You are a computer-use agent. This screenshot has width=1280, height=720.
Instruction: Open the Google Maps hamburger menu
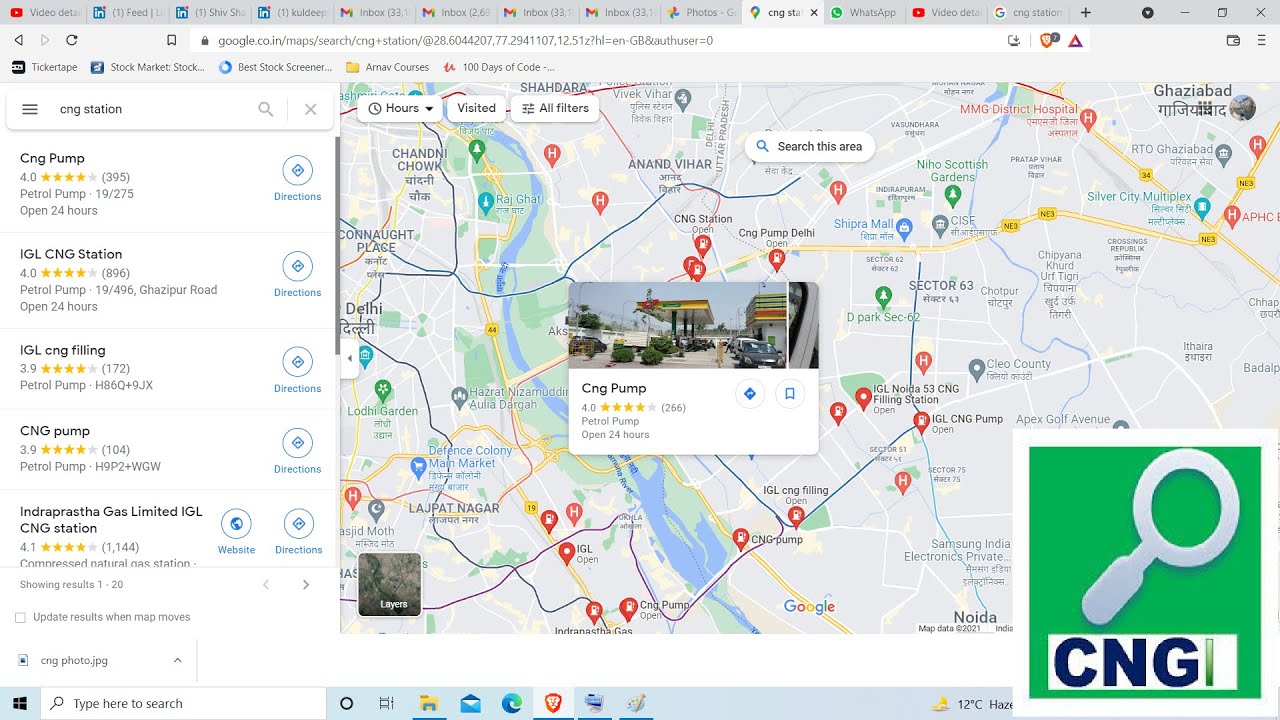[x=30, y=109]
